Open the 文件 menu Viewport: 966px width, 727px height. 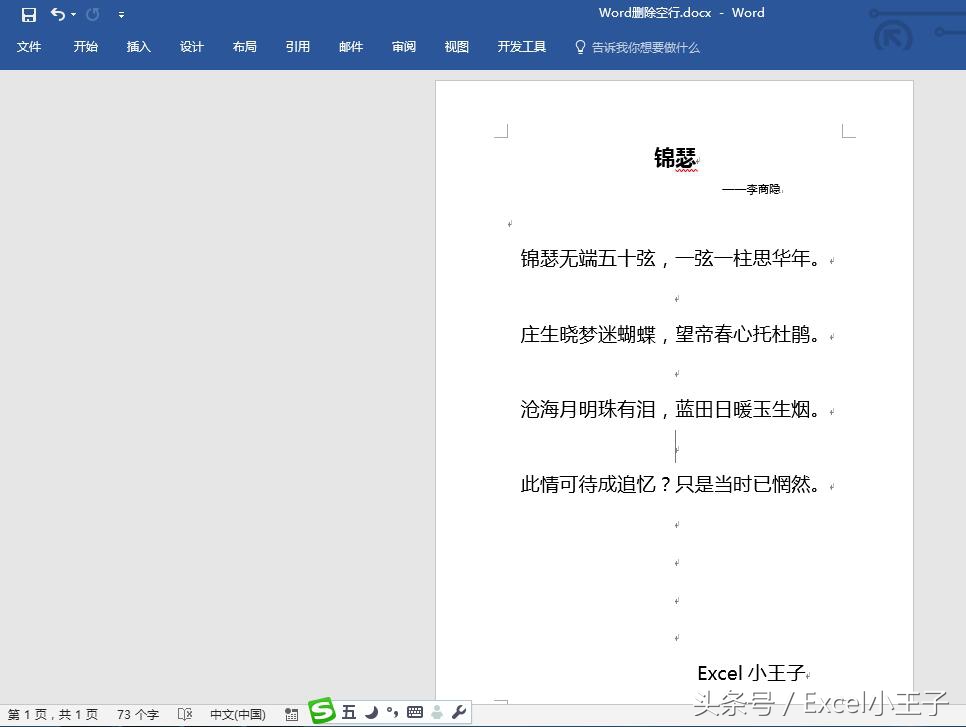tap(29, 46)
